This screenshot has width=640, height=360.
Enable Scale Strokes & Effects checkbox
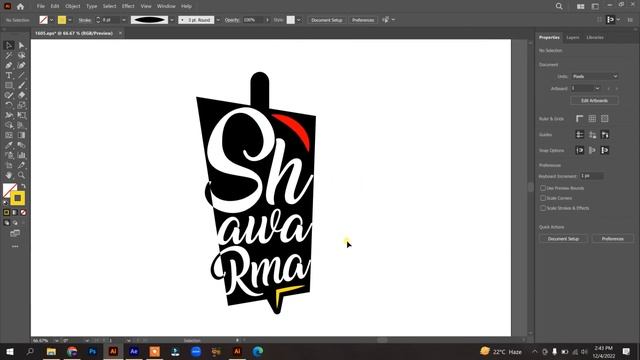click(543, 208)
